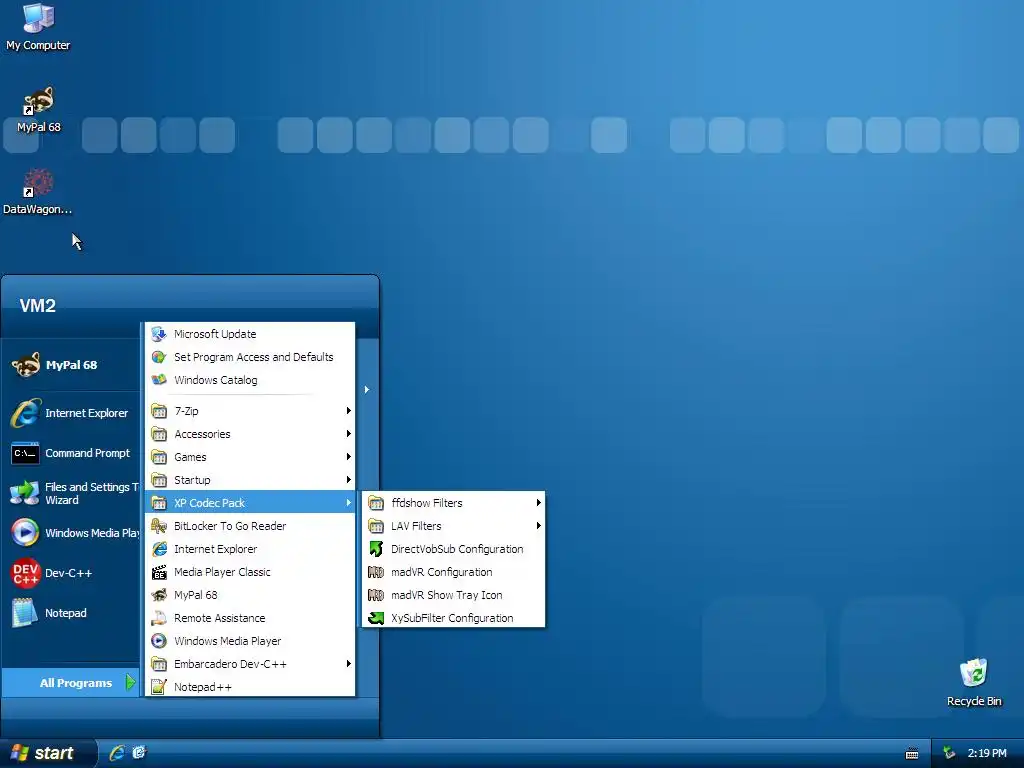This screenshot has width=1024, height=768.
Task: Click the DirectVobSub Configuration green icon
Action: click(x=376, y=549)
